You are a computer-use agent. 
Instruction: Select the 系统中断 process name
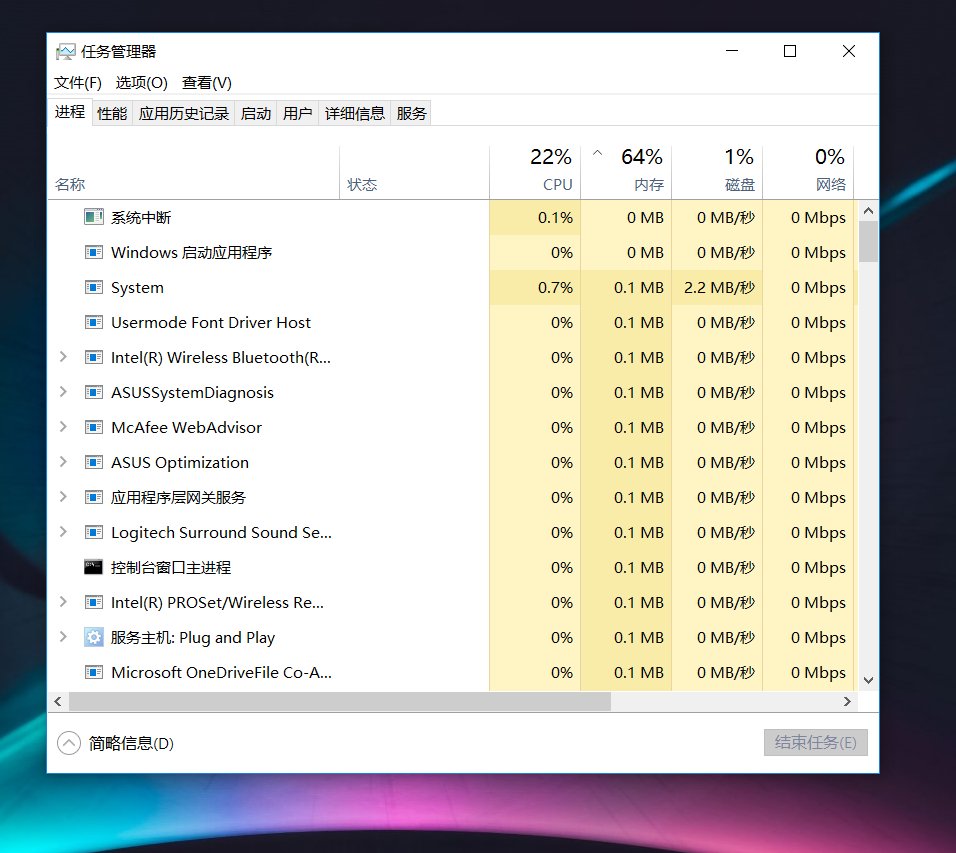pyautogui.click(x=141, y=217)
